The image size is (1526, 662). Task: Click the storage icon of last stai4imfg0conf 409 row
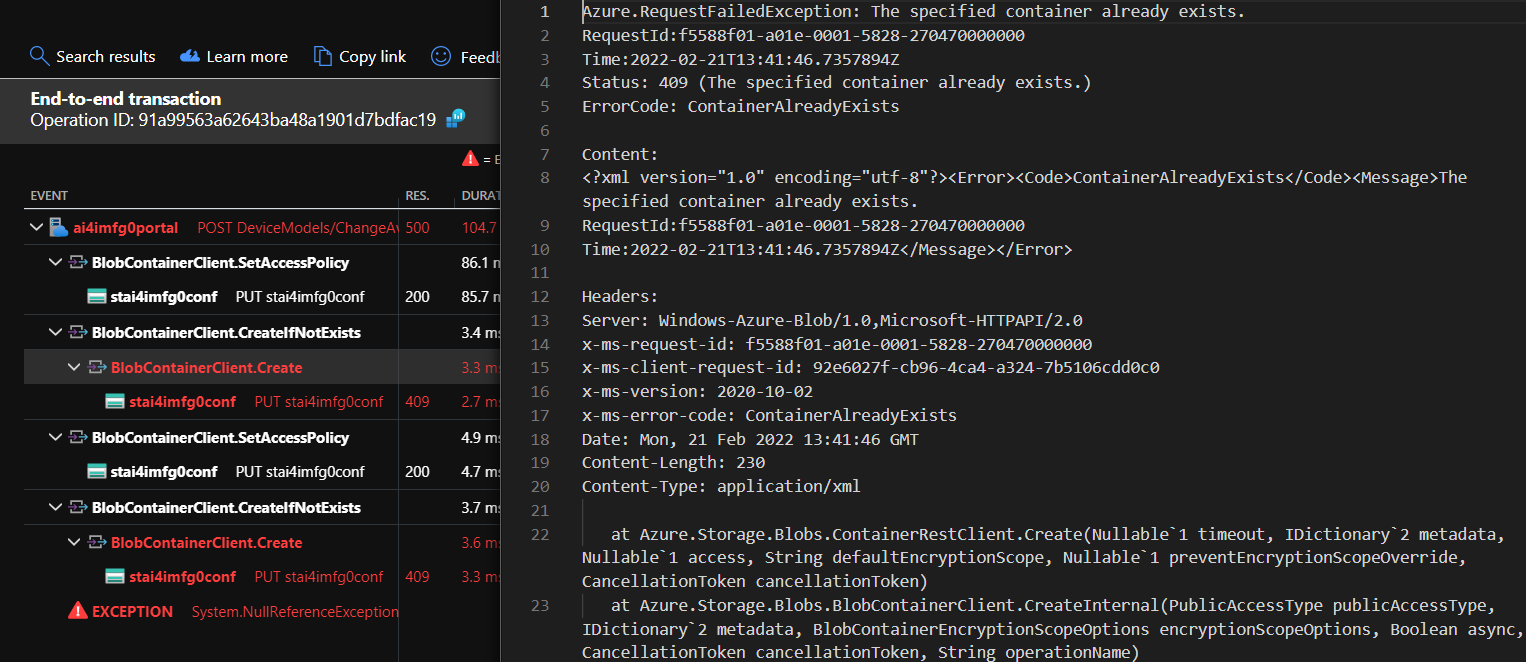(115, 577)
